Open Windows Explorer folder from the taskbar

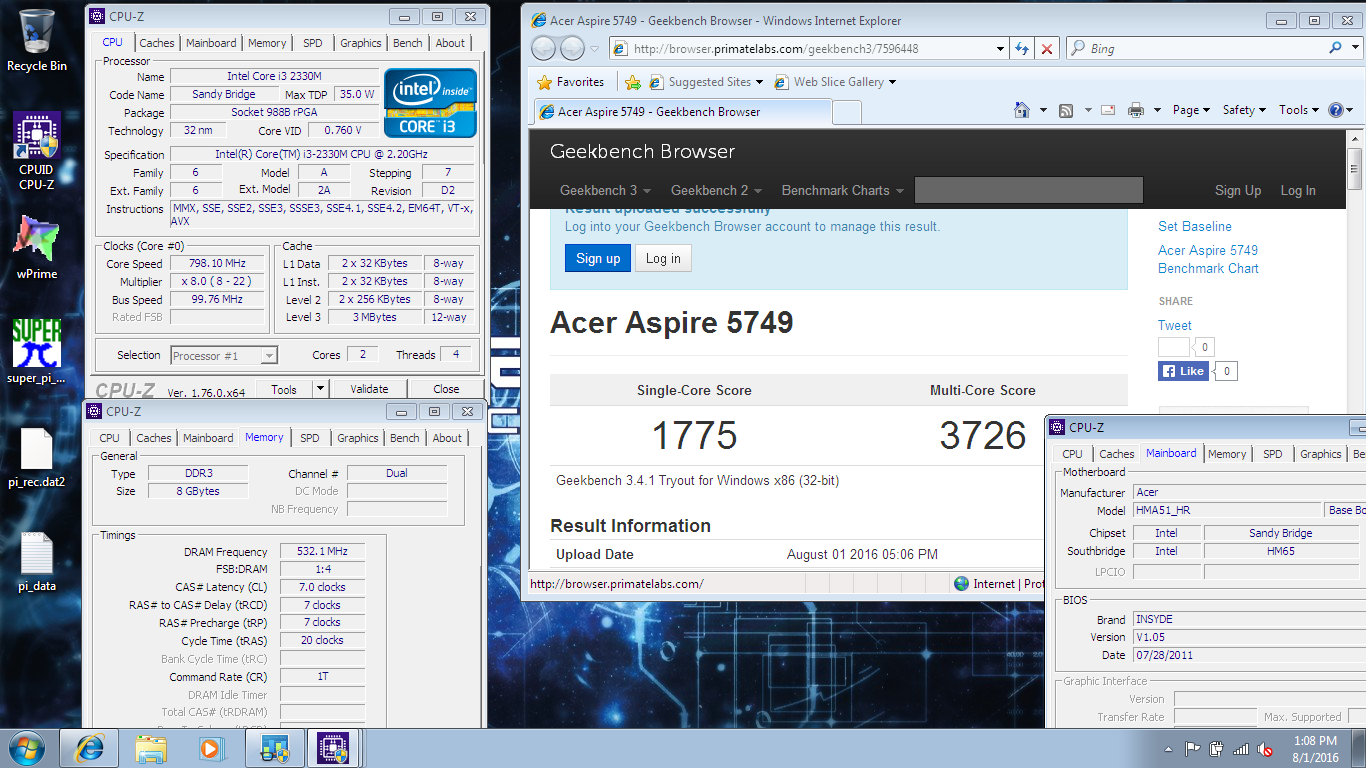pyautogui.click(x=151, y=748)
